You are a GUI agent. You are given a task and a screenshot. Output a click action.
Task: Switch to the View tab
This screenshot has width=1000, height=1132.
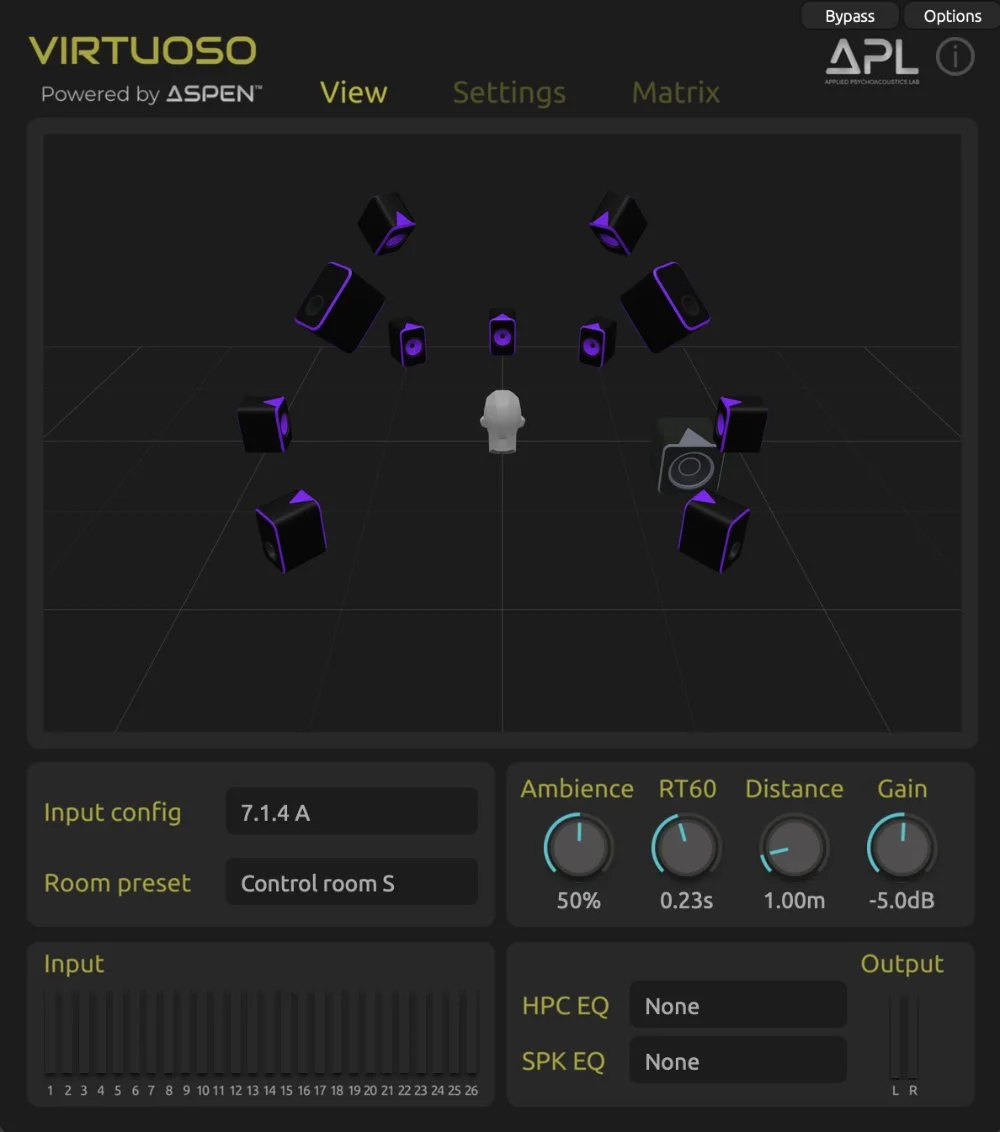(x=354, y=92)
